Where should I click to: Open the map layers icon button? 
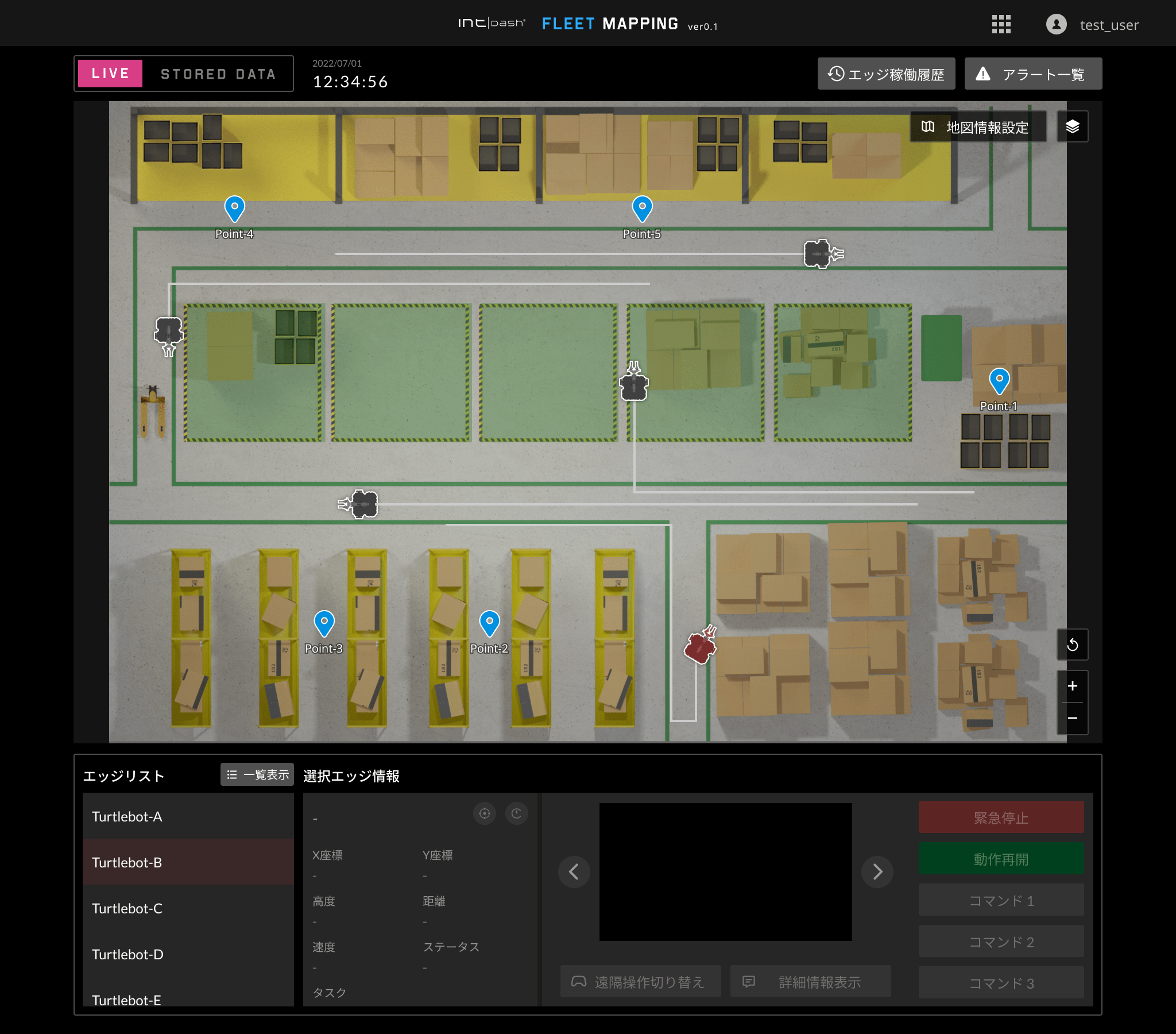click(1072, 126)
